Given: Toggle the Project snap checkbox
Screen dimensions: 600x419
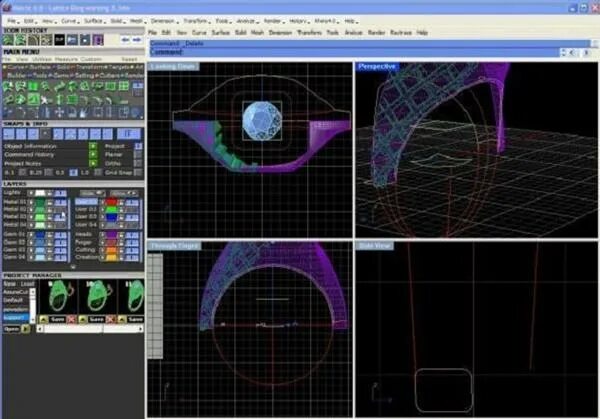Looking at the screenshot, I should pos(138,146).
